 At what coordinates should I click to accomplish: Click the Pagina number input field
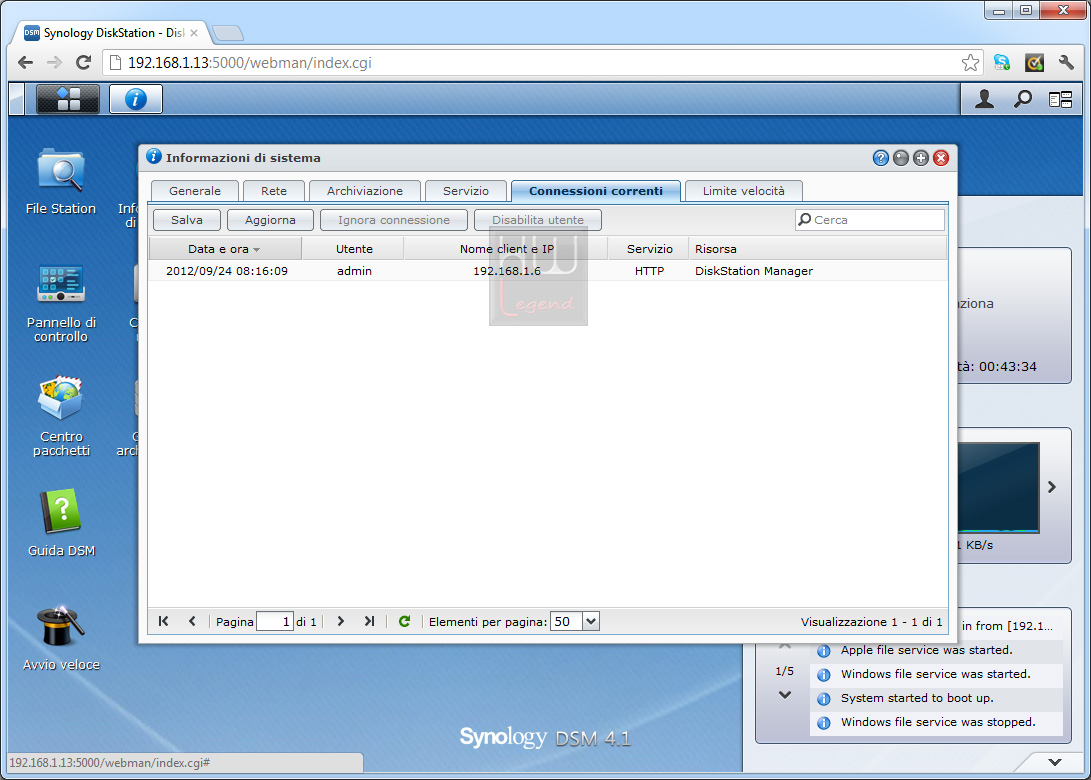[x=275, y=621]
